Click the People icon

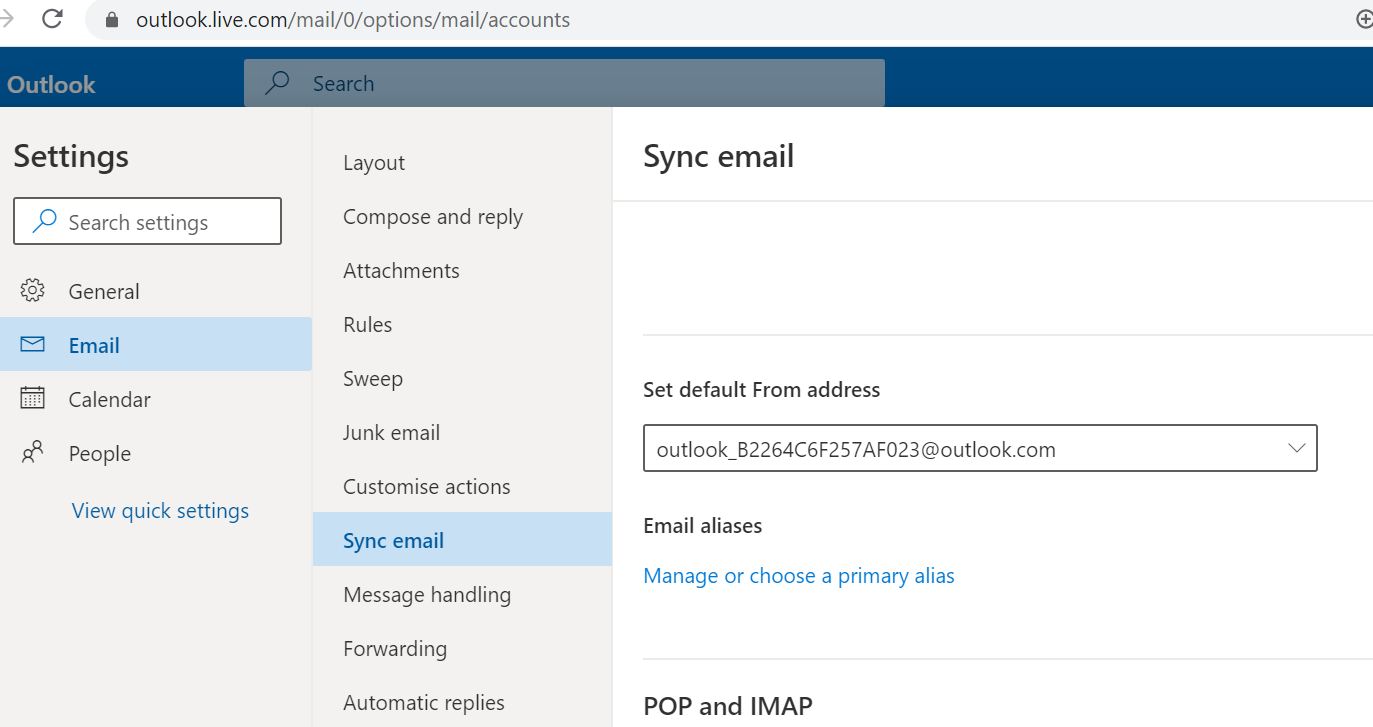coord(32,452)
